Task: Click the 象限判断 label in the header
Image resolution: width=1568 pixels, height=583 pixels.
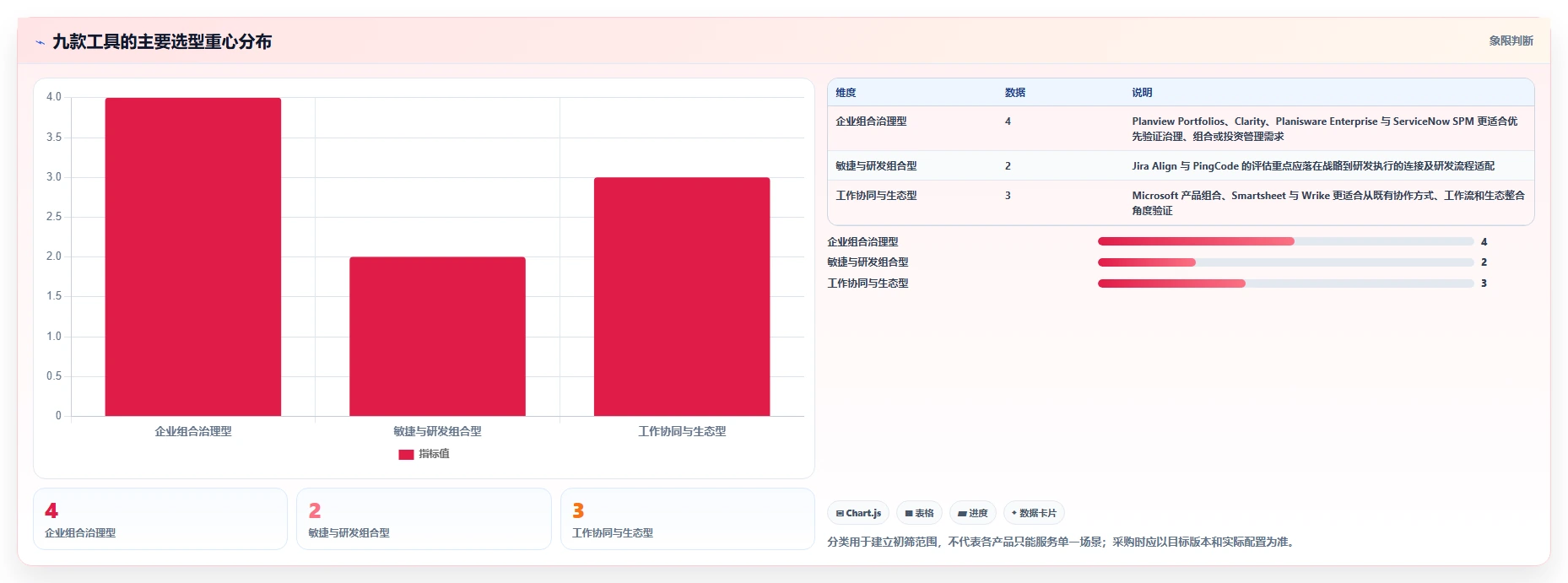Action: tap(1511, 40)
